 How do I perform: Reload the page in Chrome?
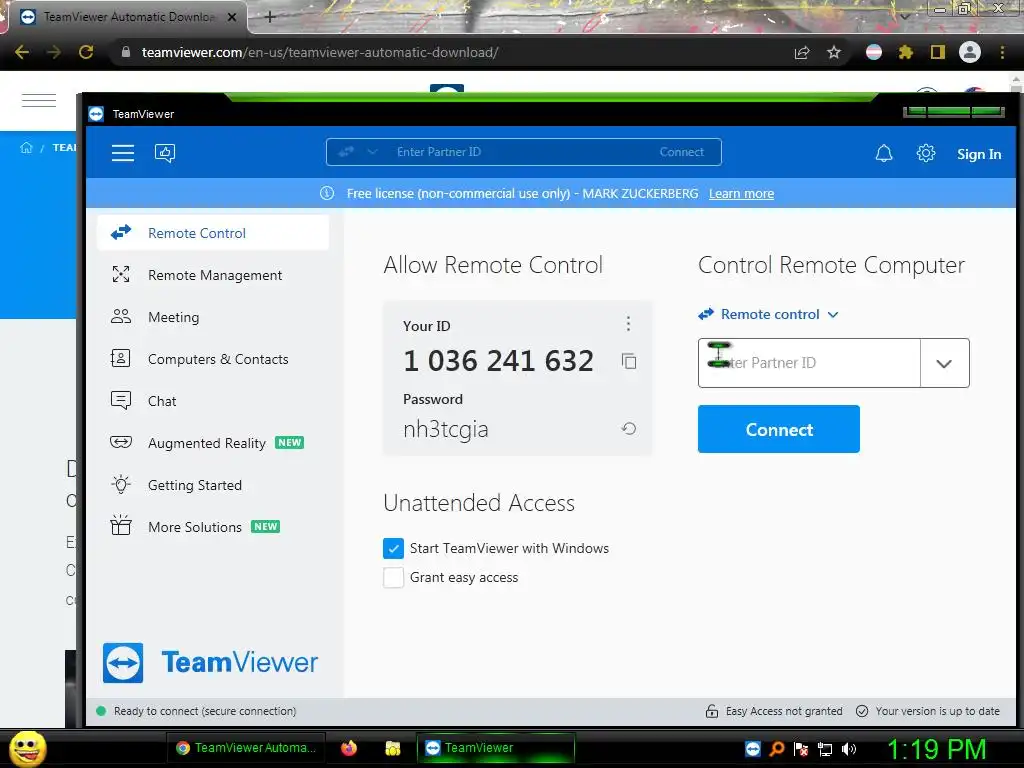[x=86, y=52]
